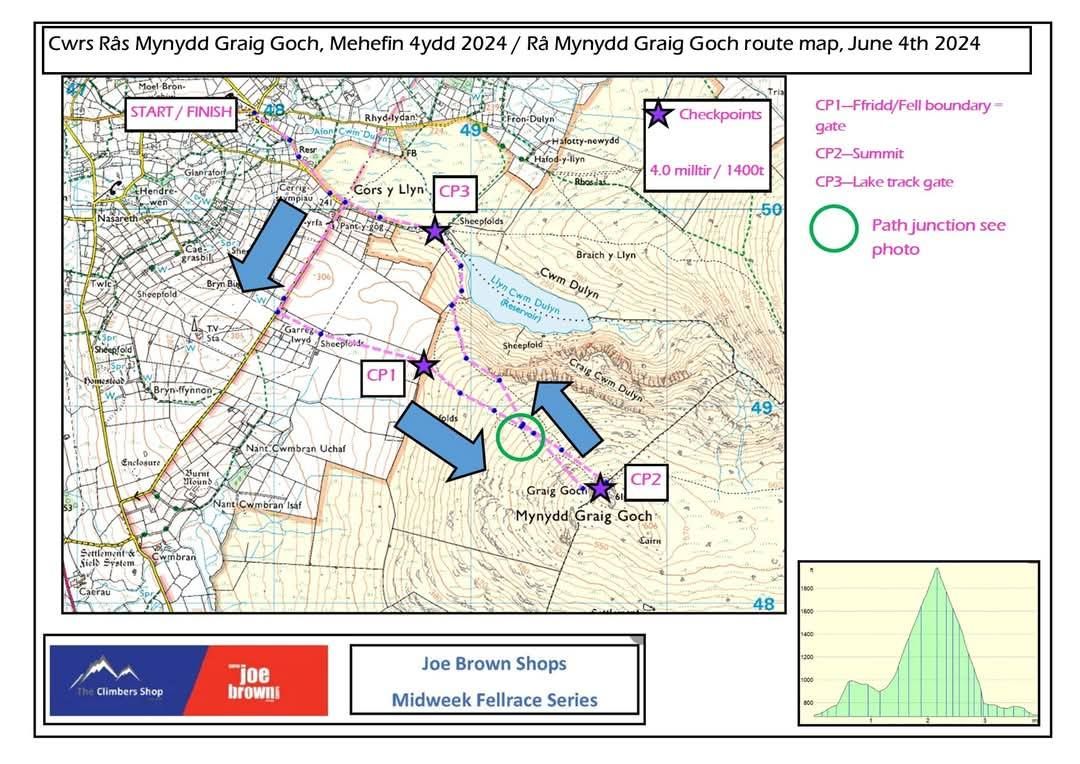1080x764 pixels.
Task: Select the CP3 label box
Action: 453,192
